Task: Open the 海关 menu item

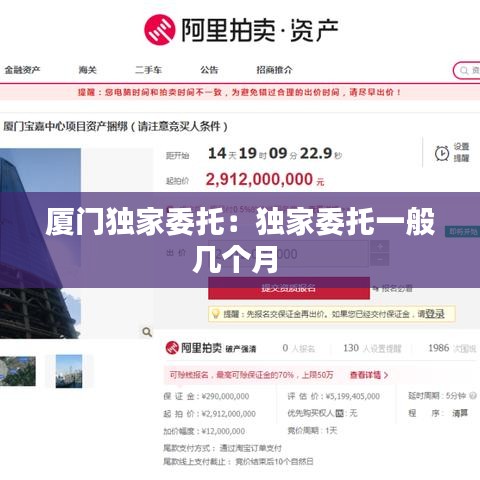Action: coord(87,70)
